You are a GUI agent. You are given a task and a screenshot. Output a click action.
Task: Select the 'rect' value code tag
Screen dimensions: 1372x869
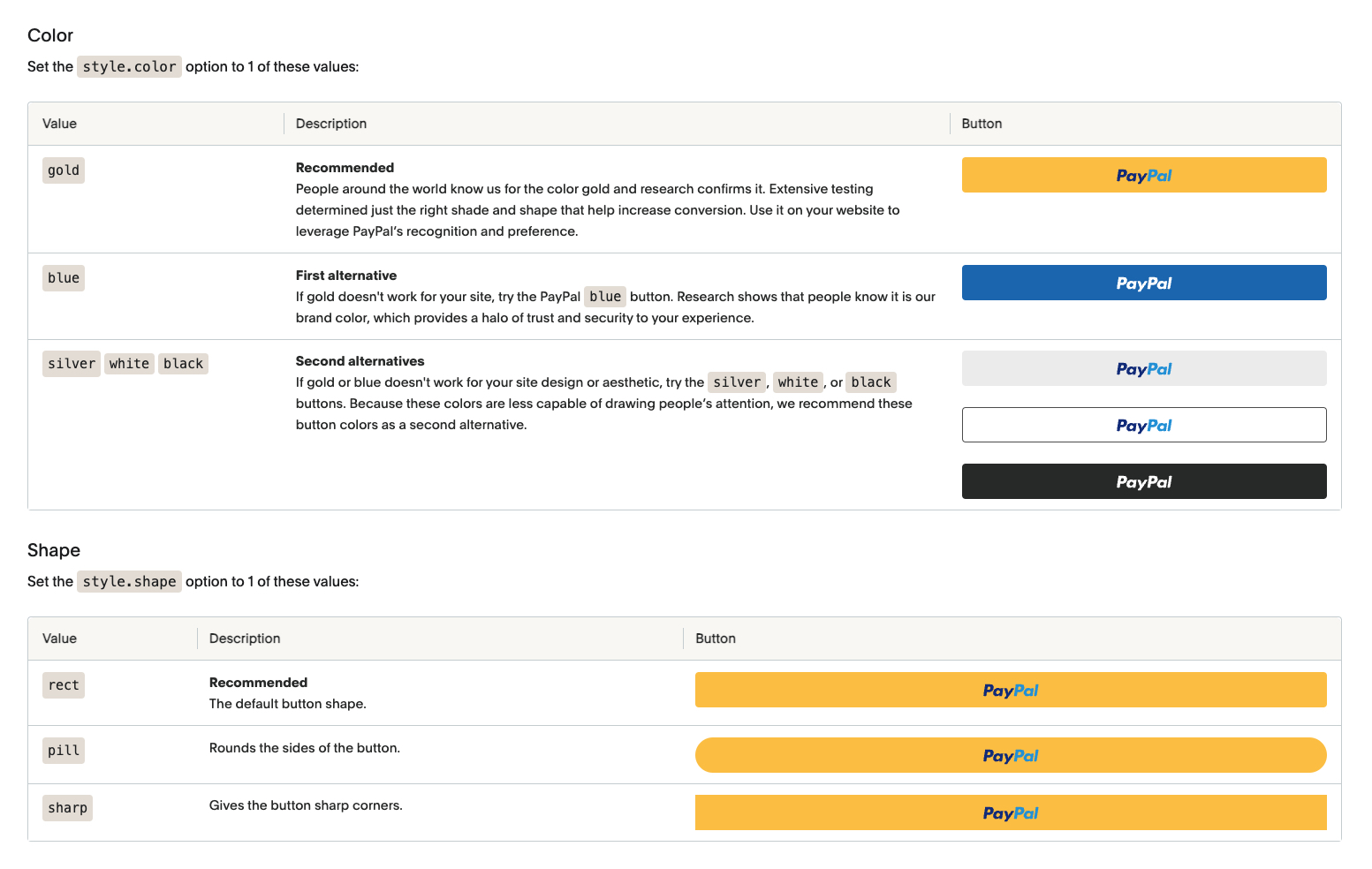(x=64, y=685)
